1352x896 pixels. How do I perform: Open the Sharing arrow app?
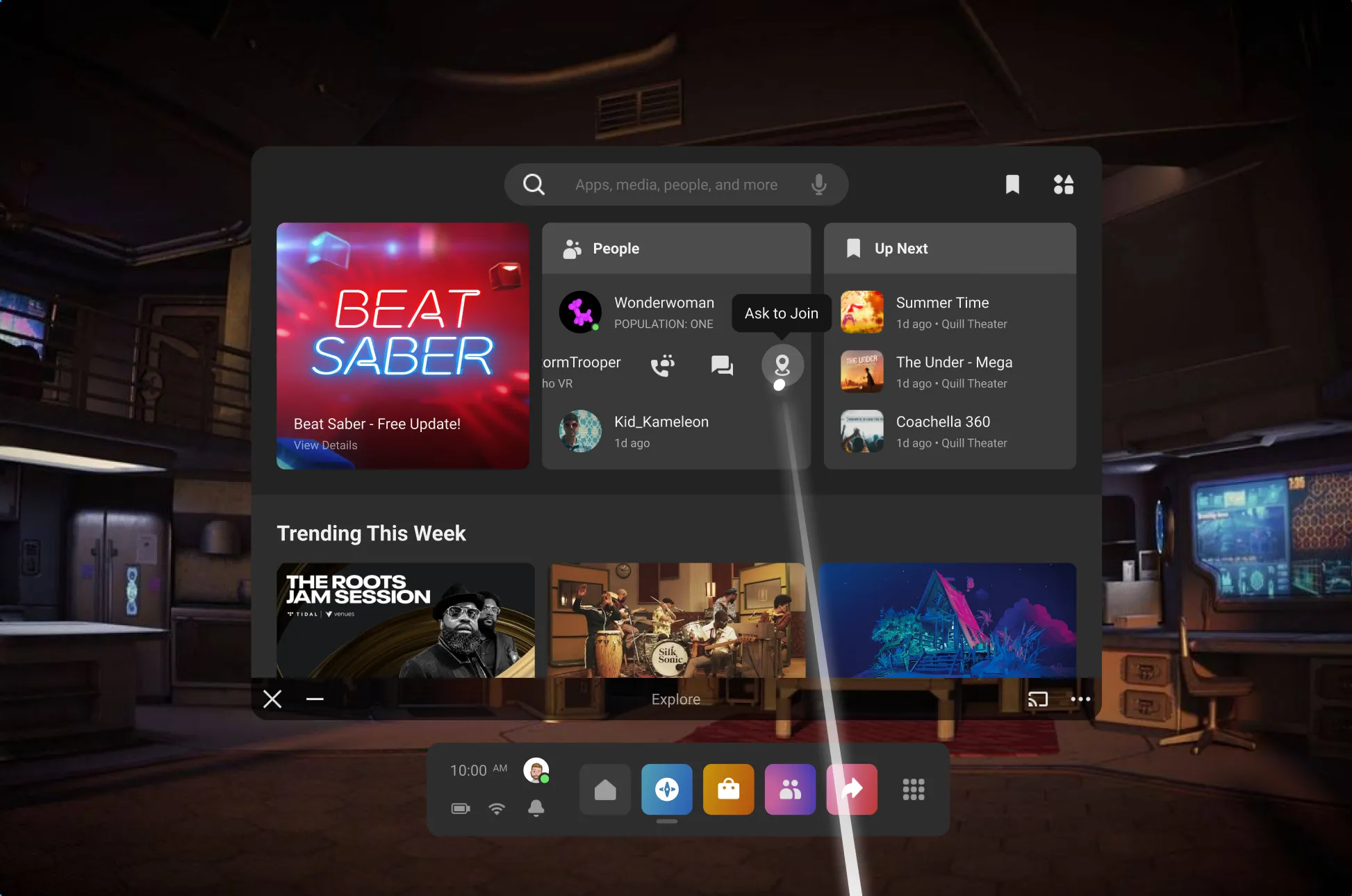pos(852,789)
